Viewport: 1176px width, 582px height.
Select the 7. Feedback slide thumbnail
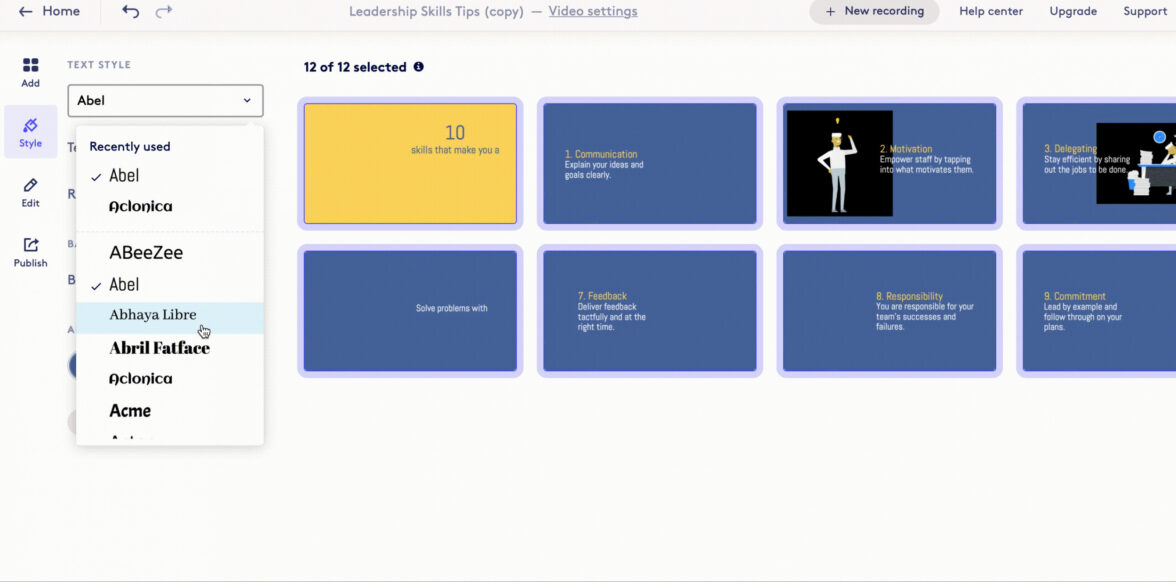pyautogui.click(x=650, y=310)
